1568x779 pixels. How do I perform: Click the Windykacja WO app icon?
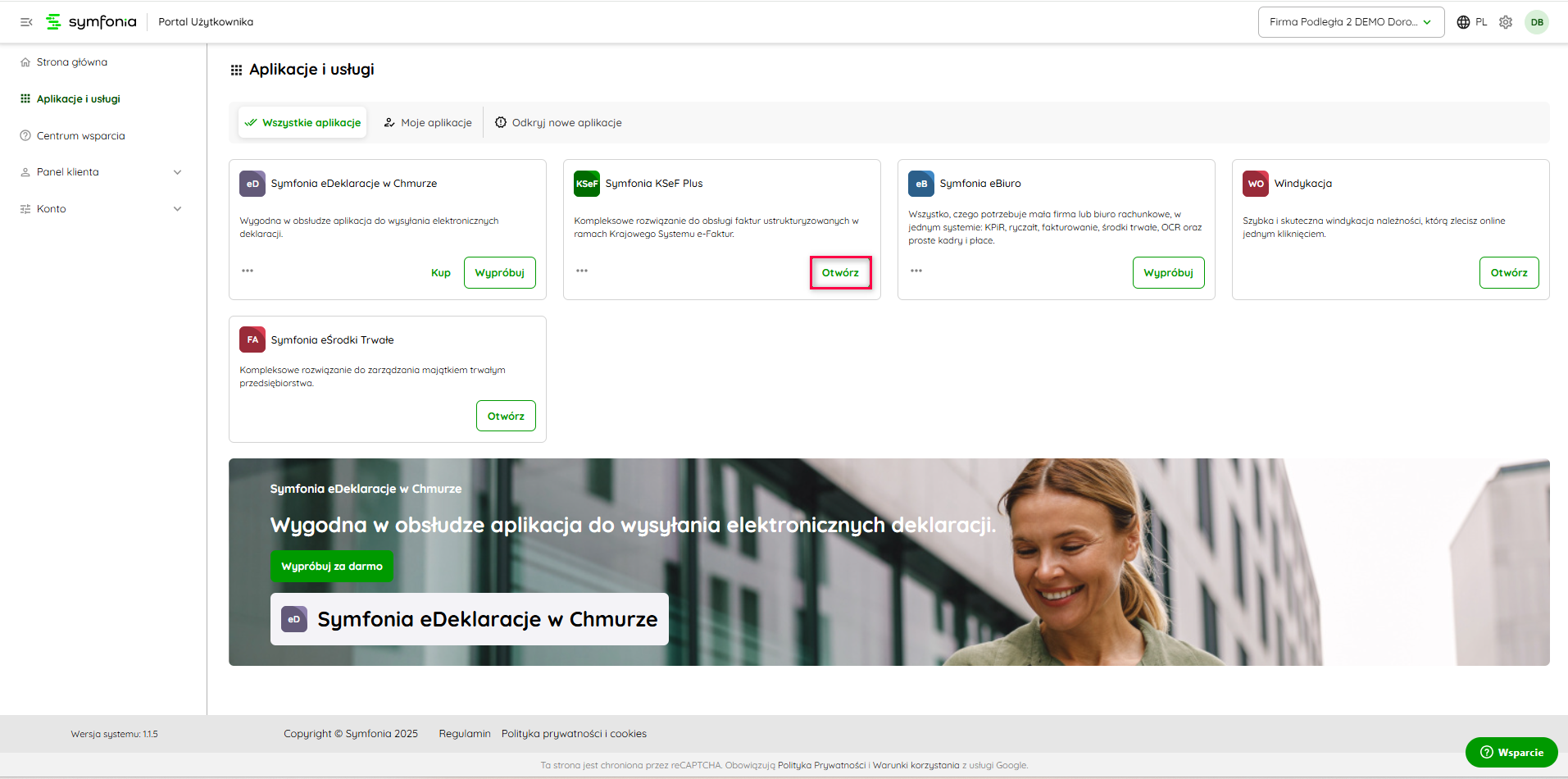click(x=1255, y=184)
